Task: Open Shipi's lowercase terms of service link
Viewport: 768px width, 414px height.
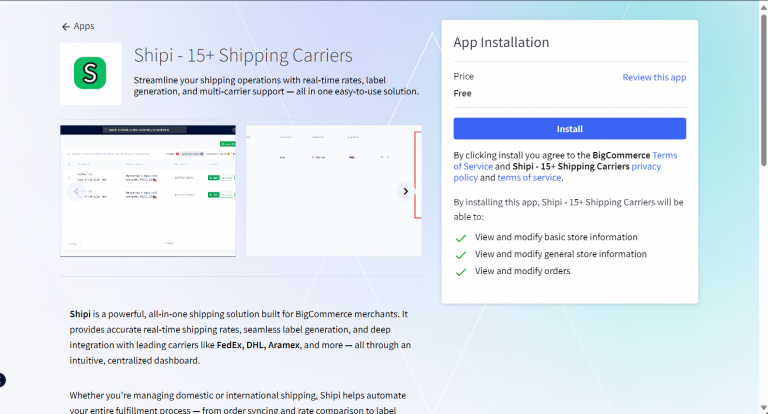Action: pyautogui.click(x=528, y=178)
